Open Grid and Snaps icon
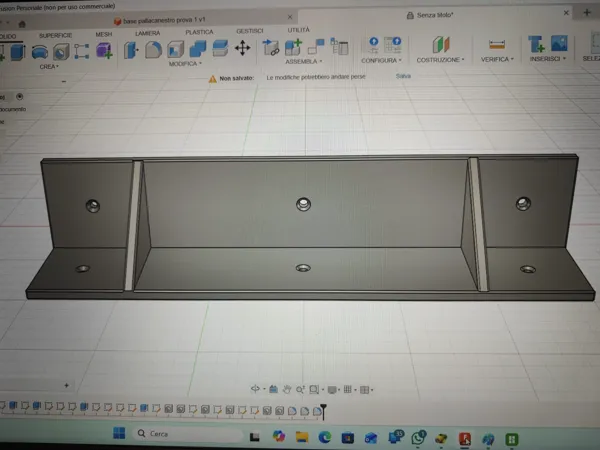600x450 pixels. pos(347,390)
